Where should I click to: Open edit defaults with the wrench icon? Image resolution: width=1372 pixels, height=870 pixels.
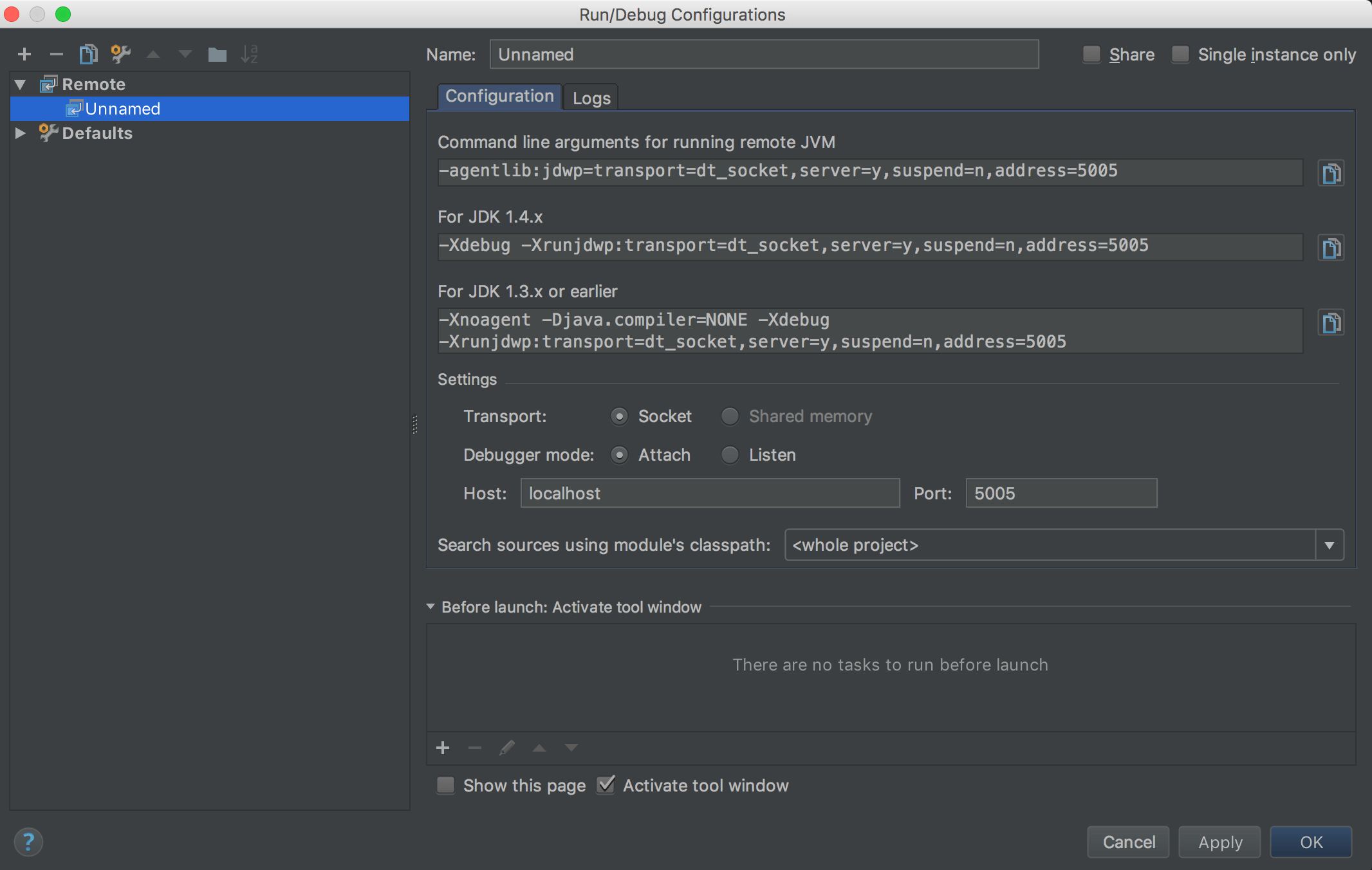[x=120, y=54]
